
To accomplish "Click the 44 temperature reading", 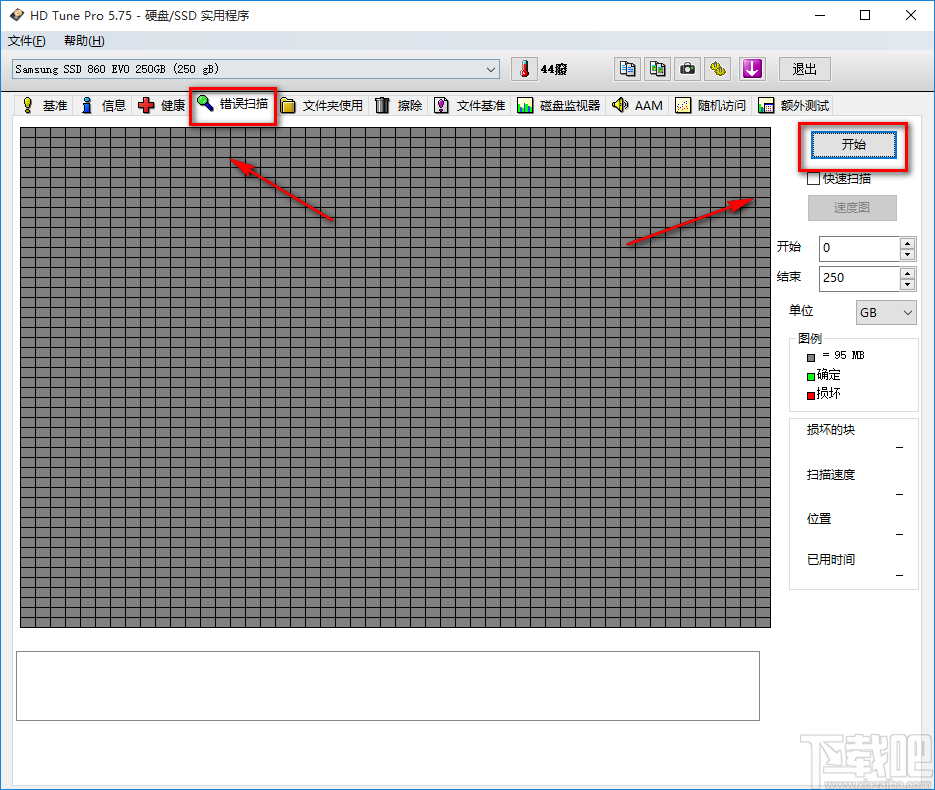I will [554, 70].
